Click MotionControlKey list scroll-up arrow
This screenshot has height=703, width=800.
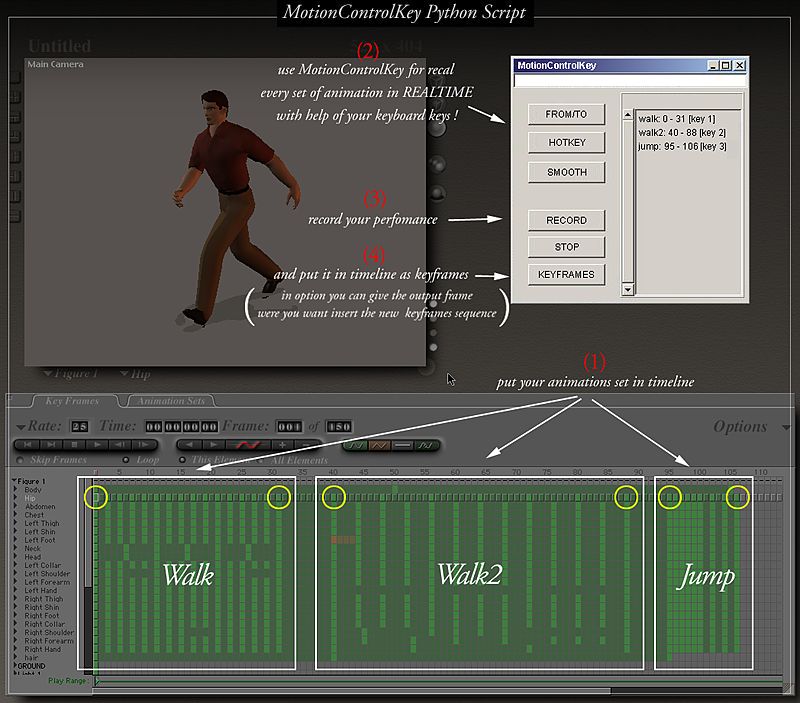(628, 115)
